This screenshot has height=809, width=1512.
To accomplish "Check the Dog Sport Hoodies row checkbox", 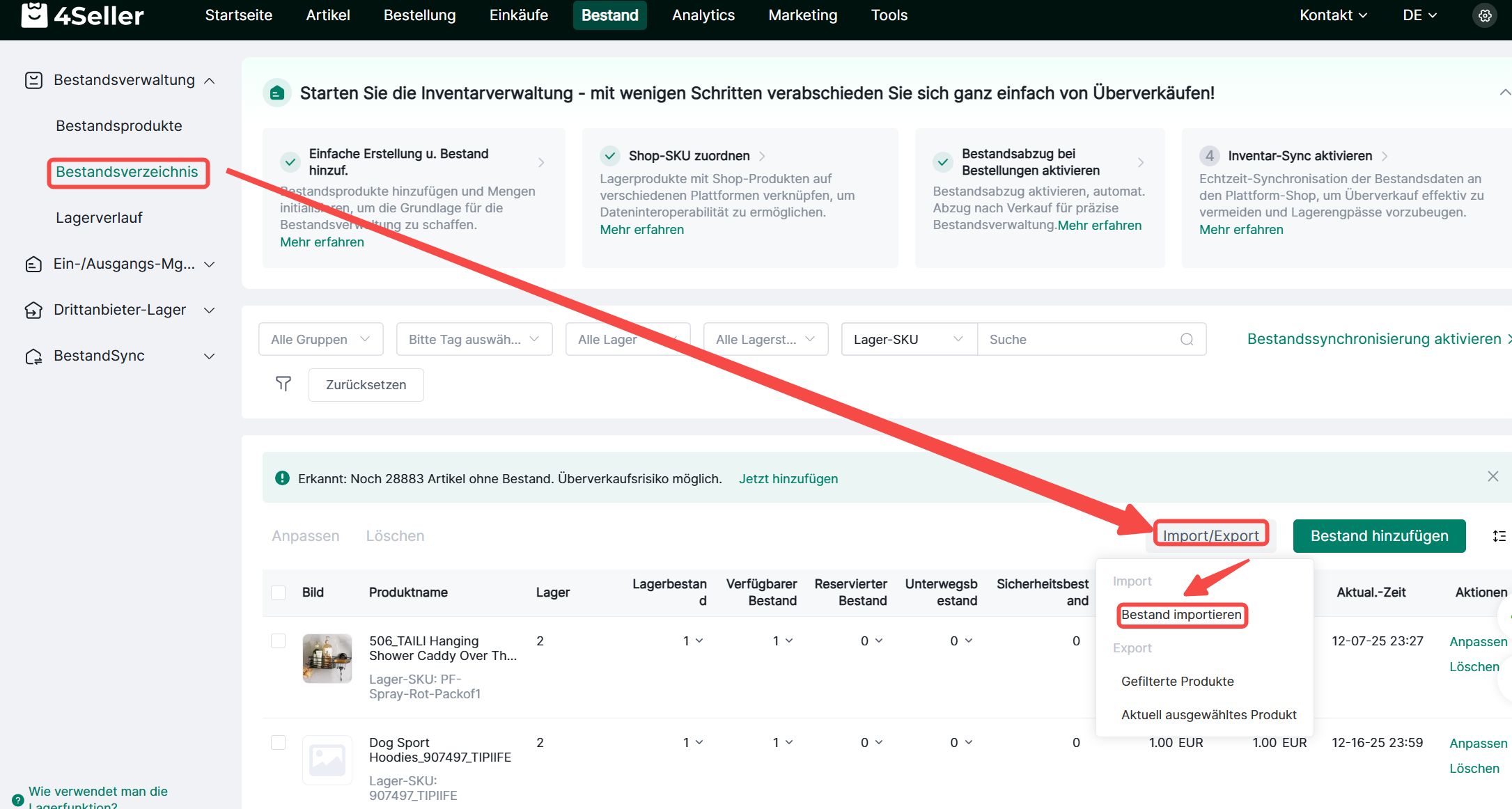I will click(x=279, y=742).
